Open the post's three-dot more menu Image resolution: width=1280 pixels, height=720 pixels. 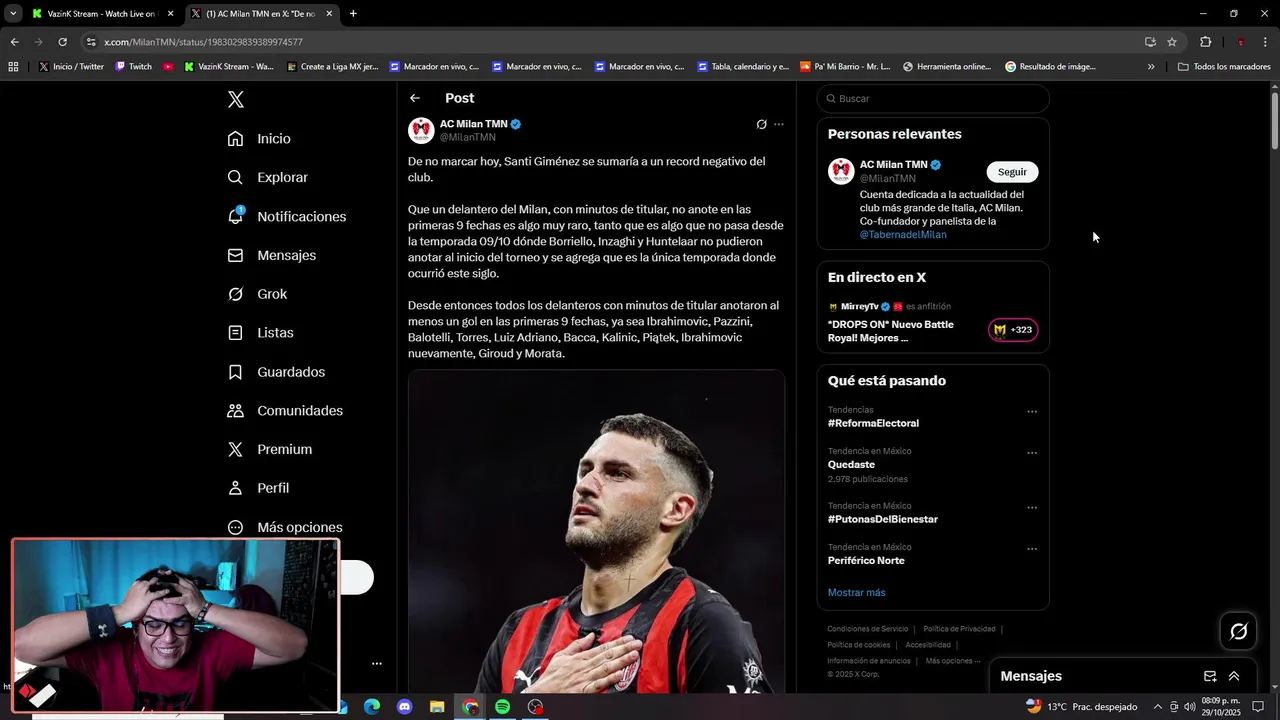click(779, 124)
